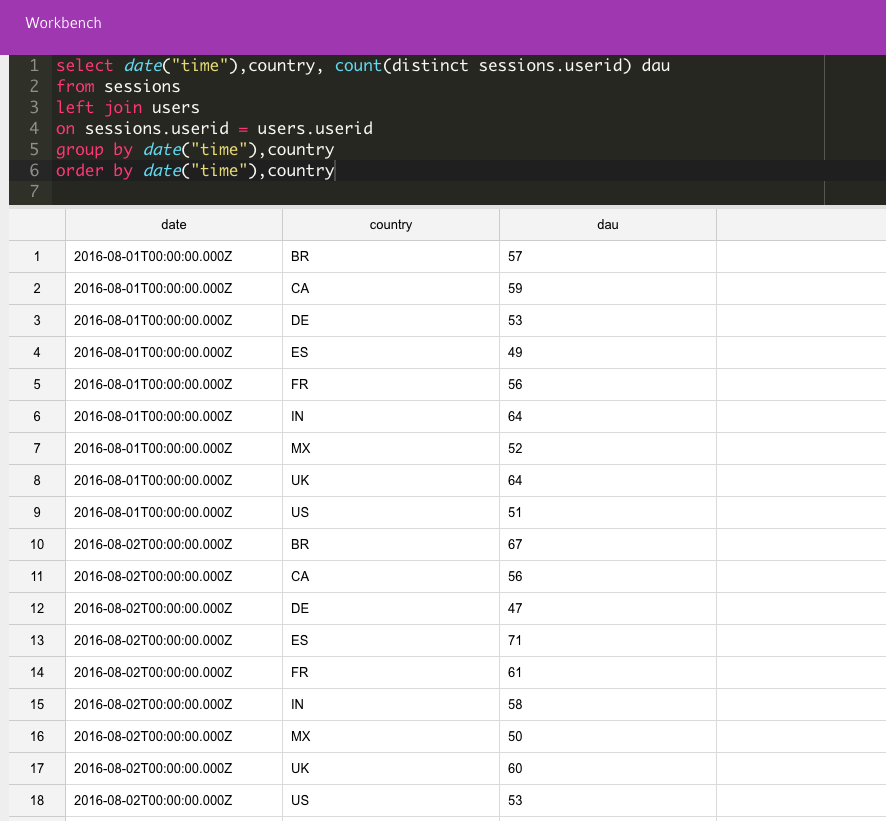Image resolution: width=886 pixels, height=821 pixels.
Task: Select the MX country cell in row 16
Action: click(390, 737)
